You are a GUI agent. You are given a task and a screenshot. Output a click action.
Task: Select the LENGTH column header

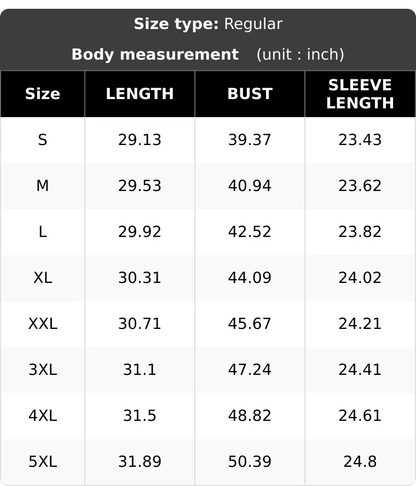(x=140, y=94)
